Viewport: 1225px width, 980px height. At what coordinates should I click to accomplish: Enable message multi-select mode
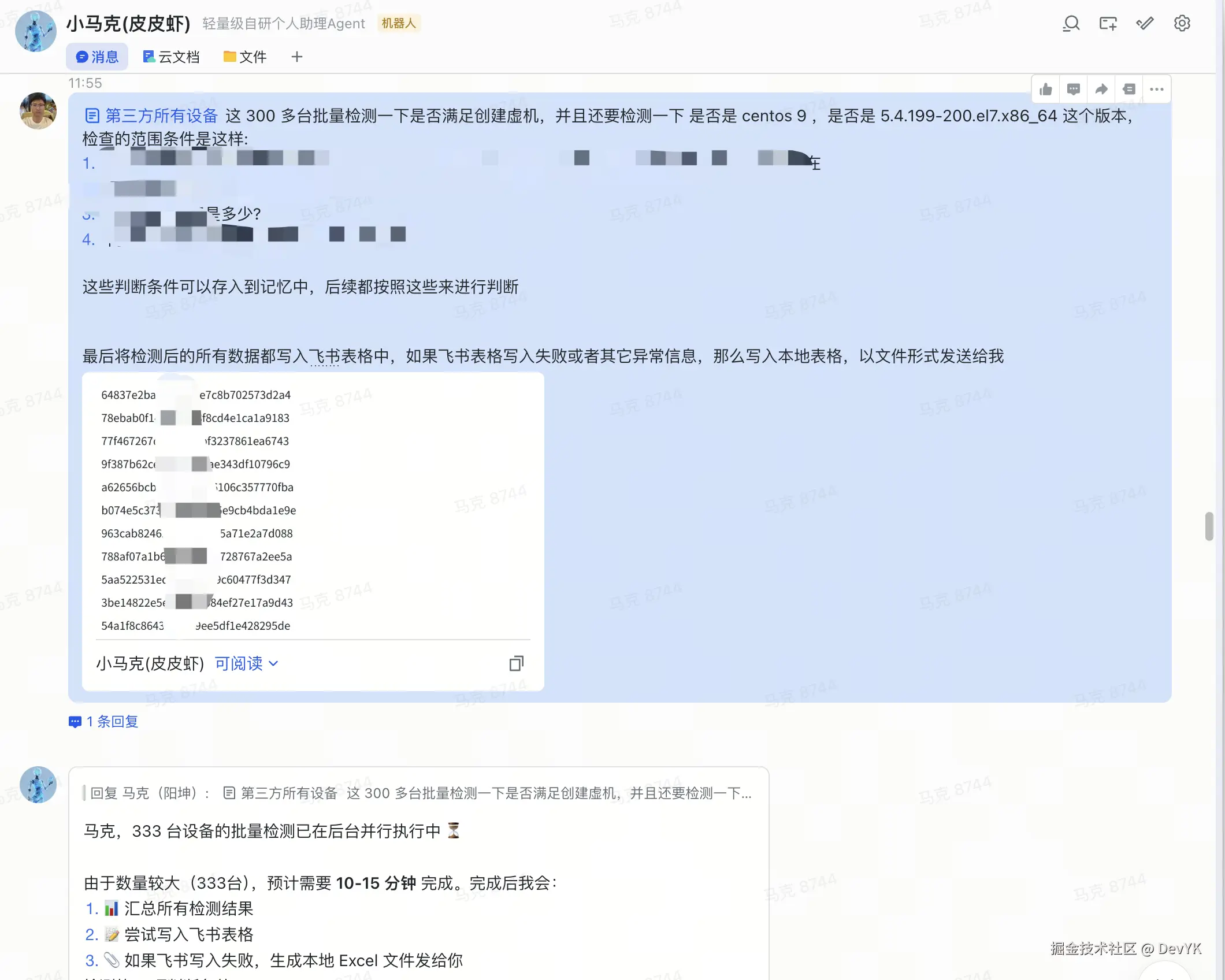(1145, 24)
